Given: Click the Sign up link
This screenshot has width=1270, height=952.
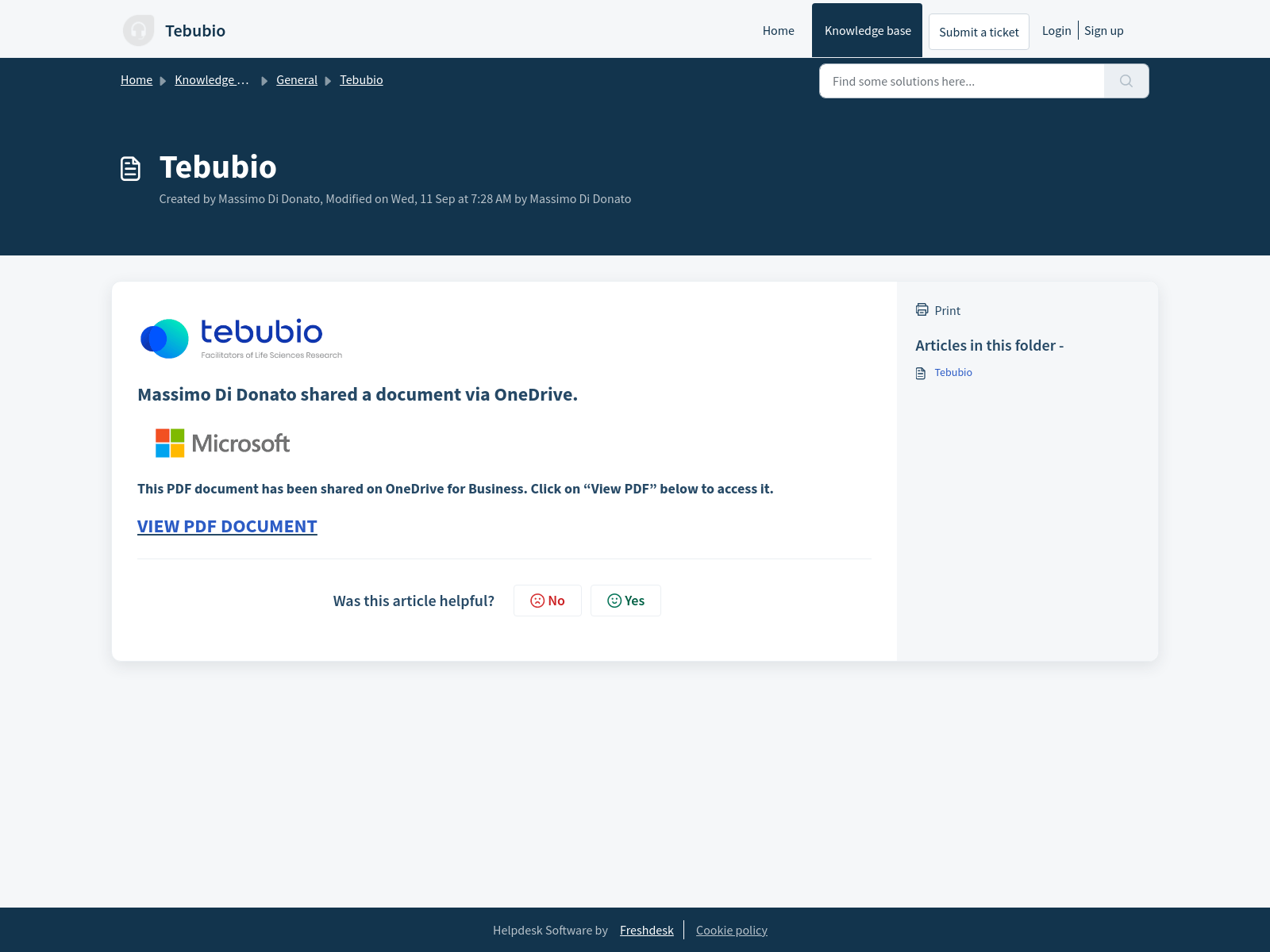Looking at the screenshot, I should click(x=1103, y=30).
